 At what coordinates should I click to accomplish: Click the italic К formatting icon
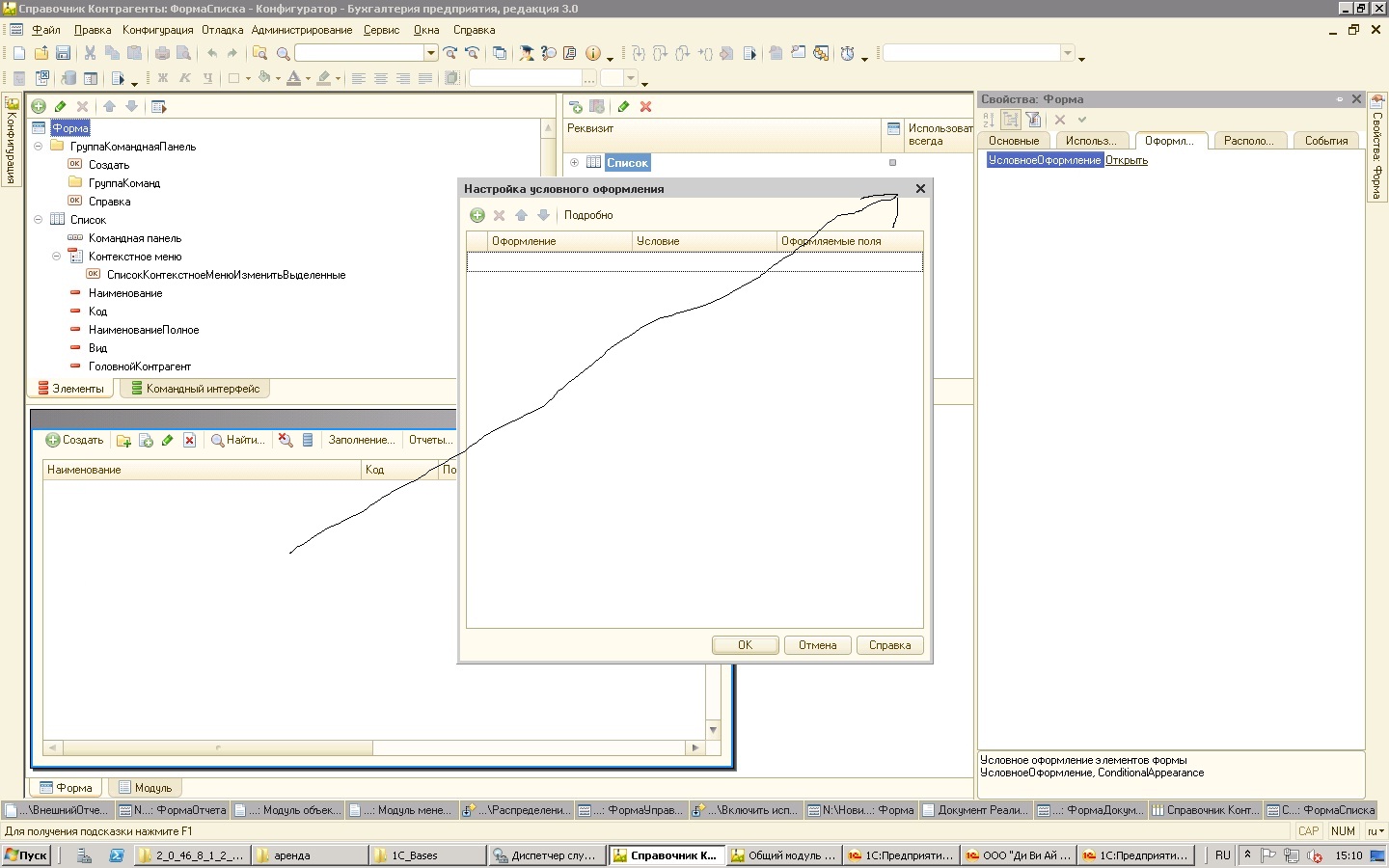pyautogui.click(x=185, y=78)
